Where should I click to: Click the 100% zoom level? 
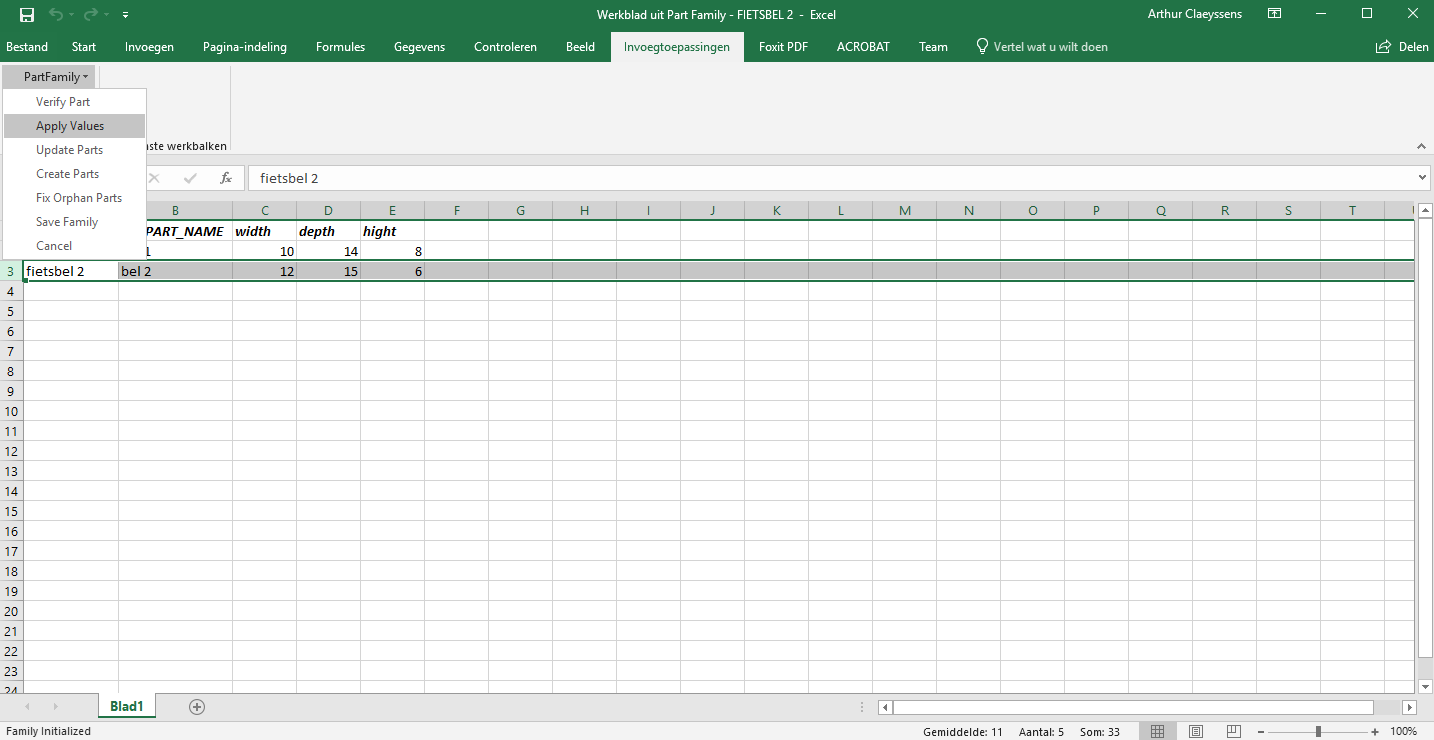[1404, 732]
